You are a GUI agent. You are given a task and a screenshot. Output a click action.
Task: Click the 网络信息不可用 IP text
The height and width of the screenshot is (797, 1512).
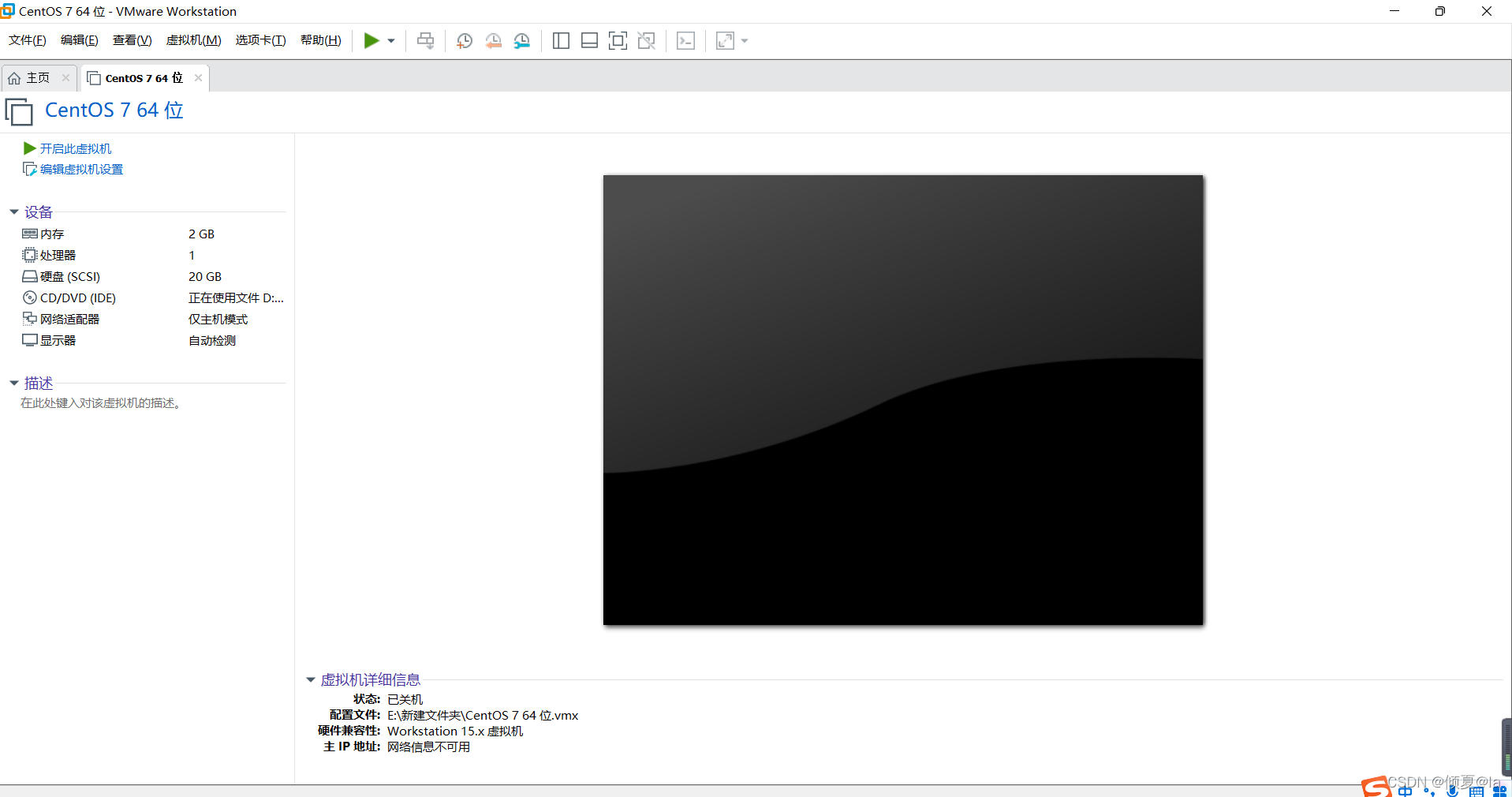(x=429, y=746)
